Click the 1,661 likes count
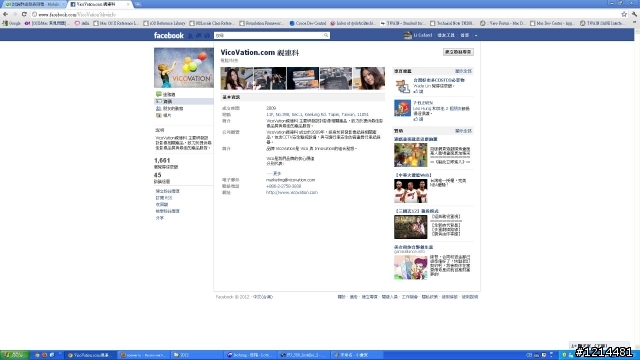The height and width of the screenshot is (360, 640). (x=162, y=160)
